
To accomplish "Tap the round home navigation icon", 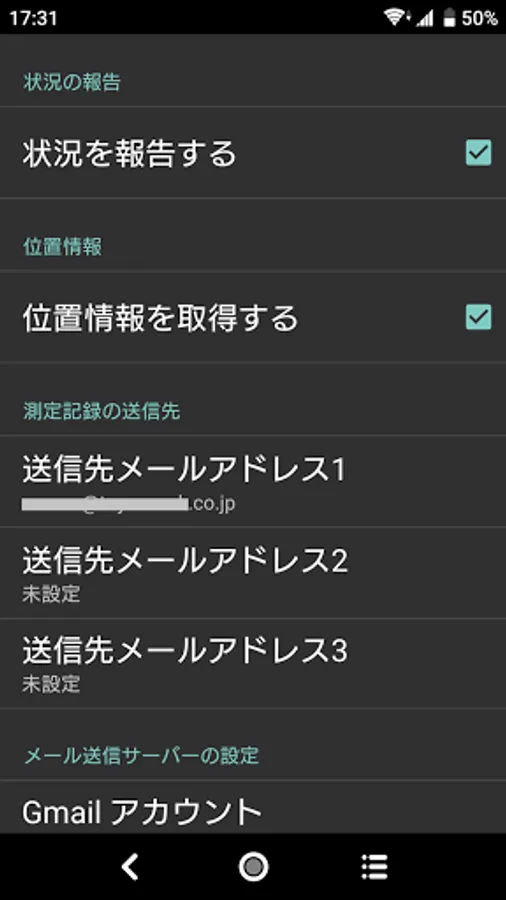I will coord(253,867).
